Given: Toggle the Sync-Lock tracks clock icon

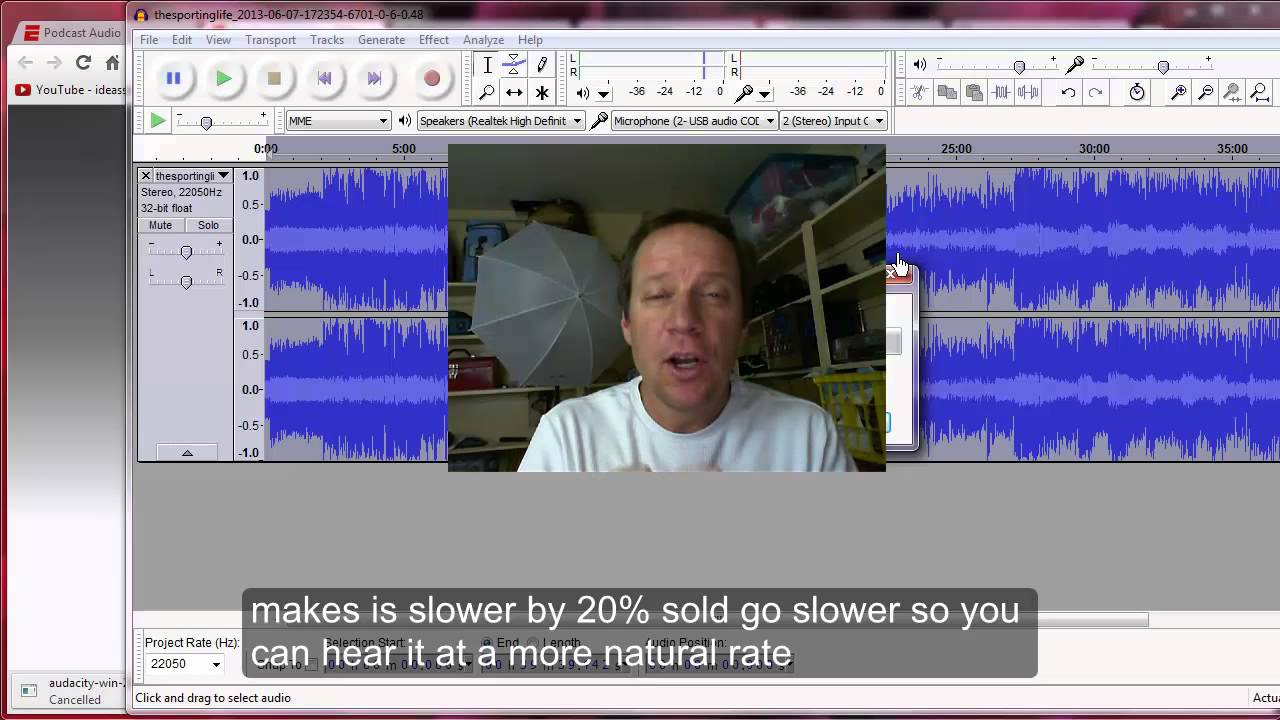Looking at the screenshot, I should (x=1137, y=92).
